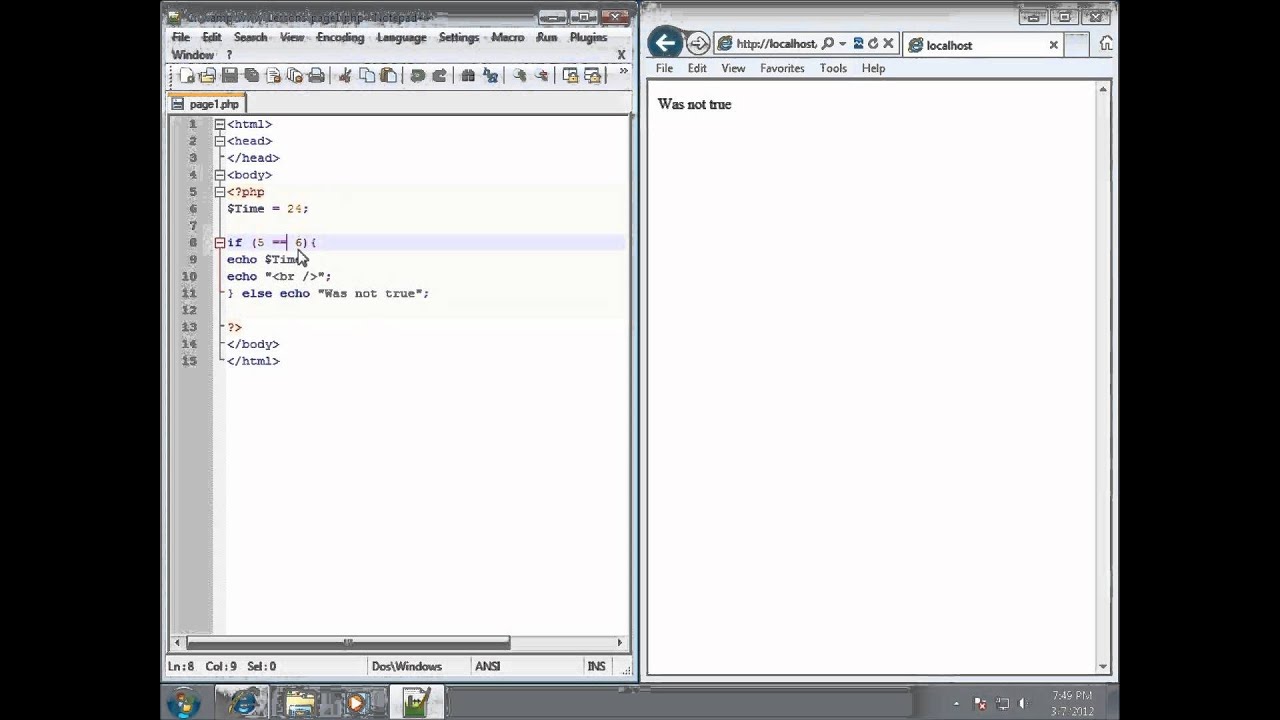Redo the edit via toolbar arrow
The width and height of the screenshot is (1280, 720).
coord(439,76)
